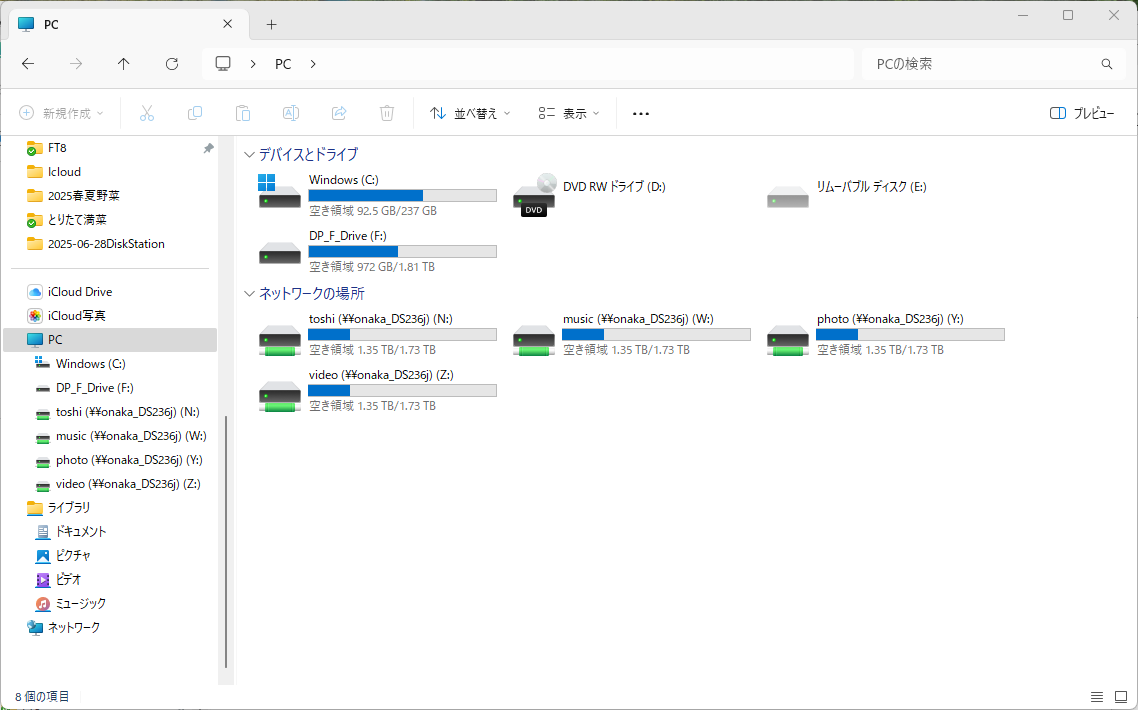Viewport: 1138px width, 710px height.
Task: Select the DVD RW drive (D:) icon
Action: [x=534, y=194]
